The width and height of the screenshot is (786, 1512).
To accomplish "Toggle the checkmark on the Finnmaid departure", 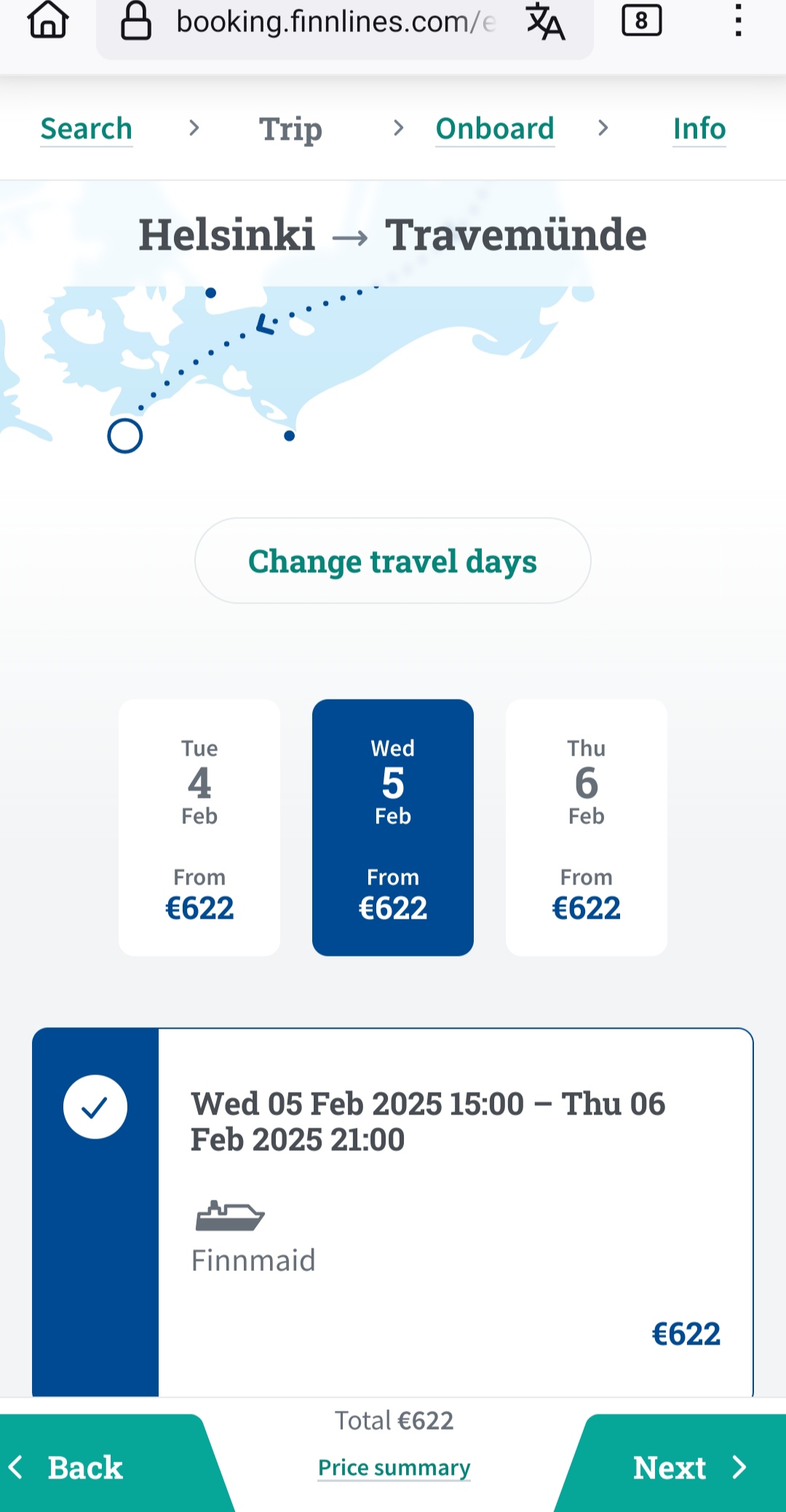I will [x=95, y=1107].
